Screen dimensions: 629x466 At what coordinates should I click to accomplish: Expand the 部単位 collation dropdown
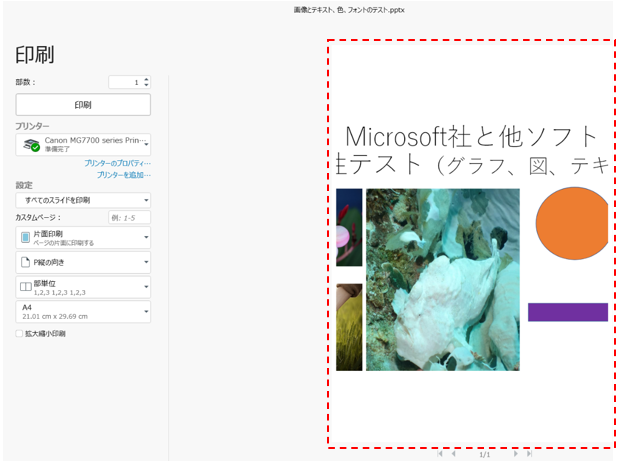pyautogui.click(x=83, y=287)
